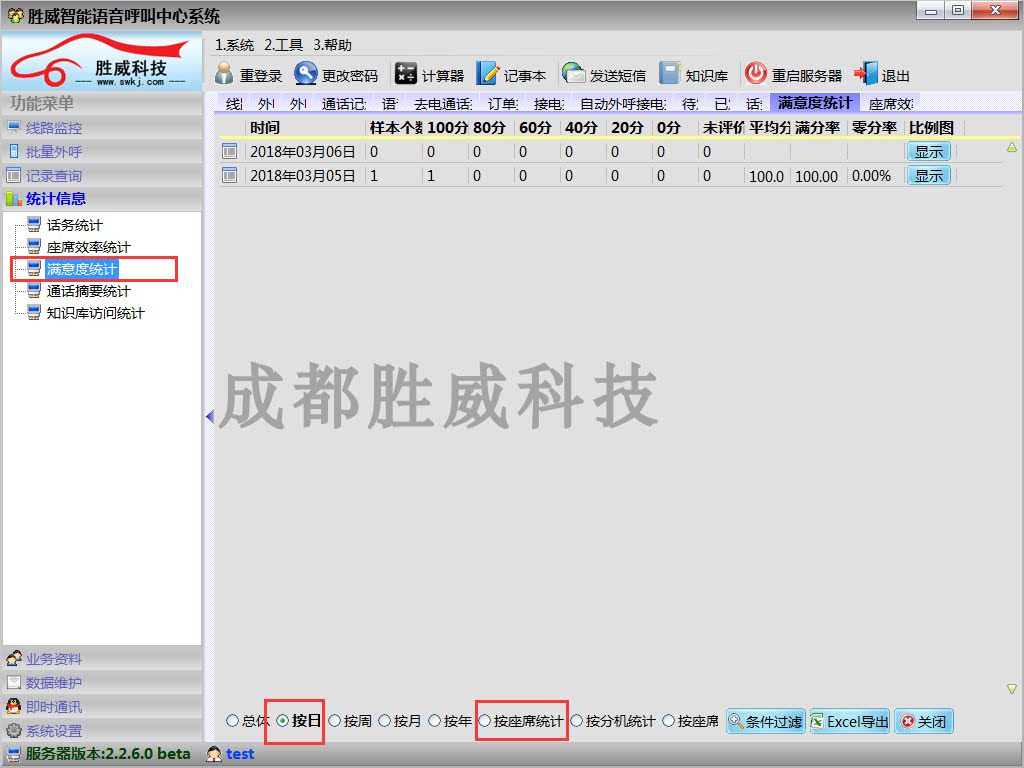This screenshot has height=768, width=1024.
Task: Click the 统计信息 chart icon
Action: coord(14,199)
